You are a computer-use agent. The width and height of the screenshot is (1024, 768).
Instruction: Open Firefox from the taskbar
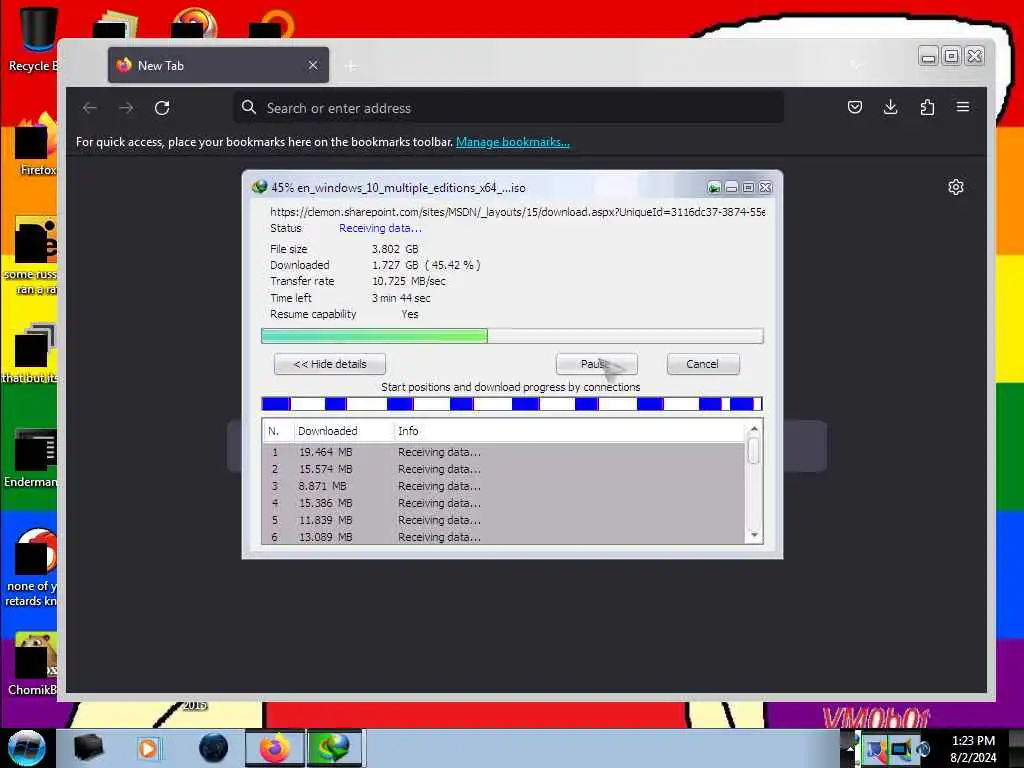coord(275,748)
